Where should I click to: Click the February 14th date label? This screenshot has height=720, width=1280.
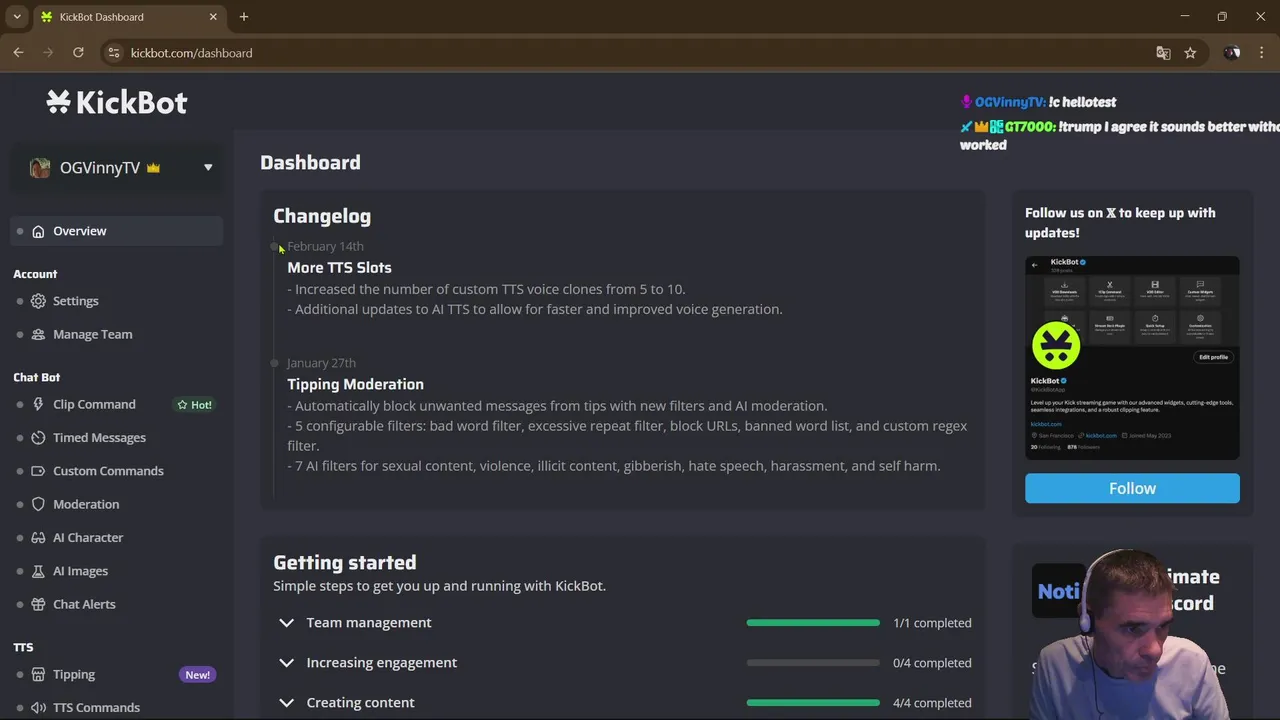(x=325, y=246)
